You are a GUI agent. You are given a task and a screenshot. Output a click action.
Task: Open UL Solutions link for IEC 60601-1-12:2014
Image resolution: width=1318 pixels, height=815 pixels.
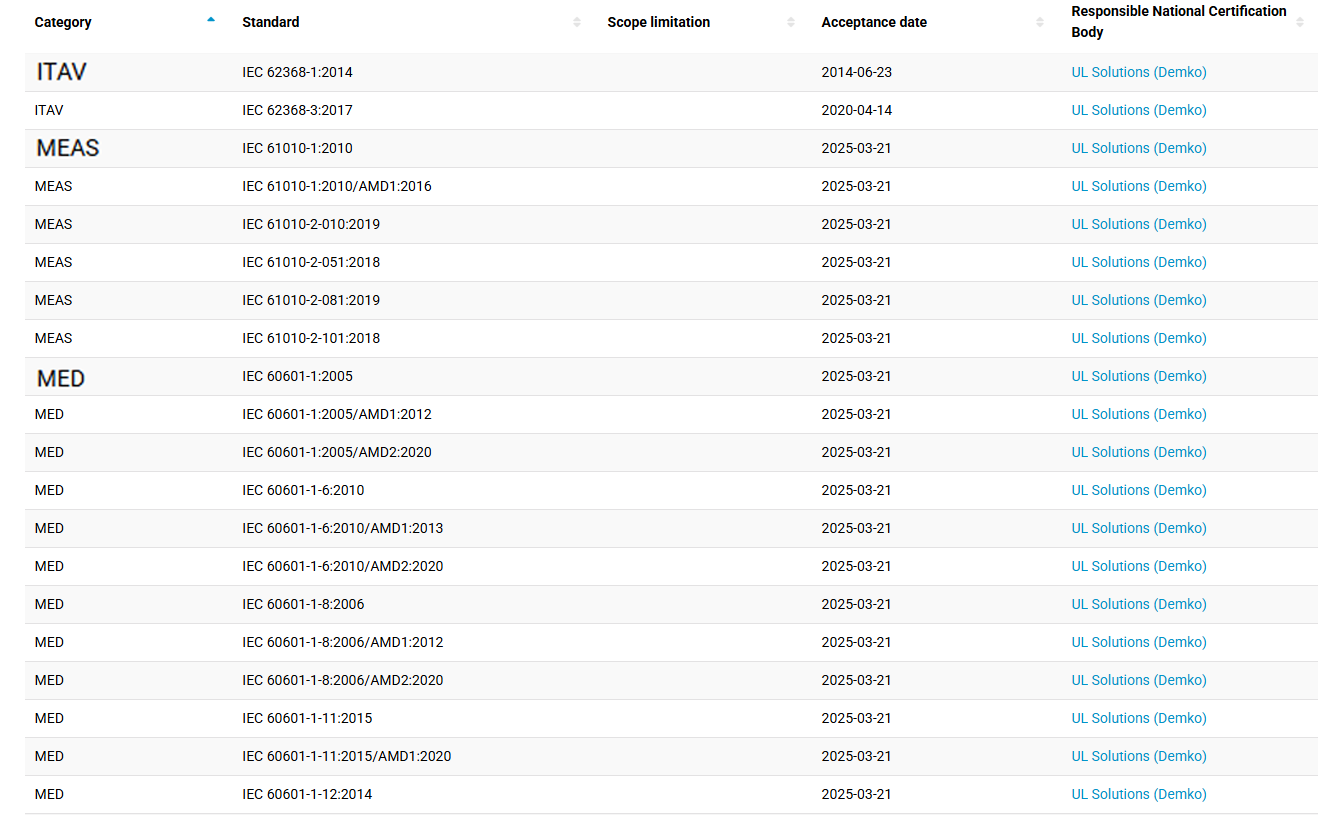click(1138, 794)
